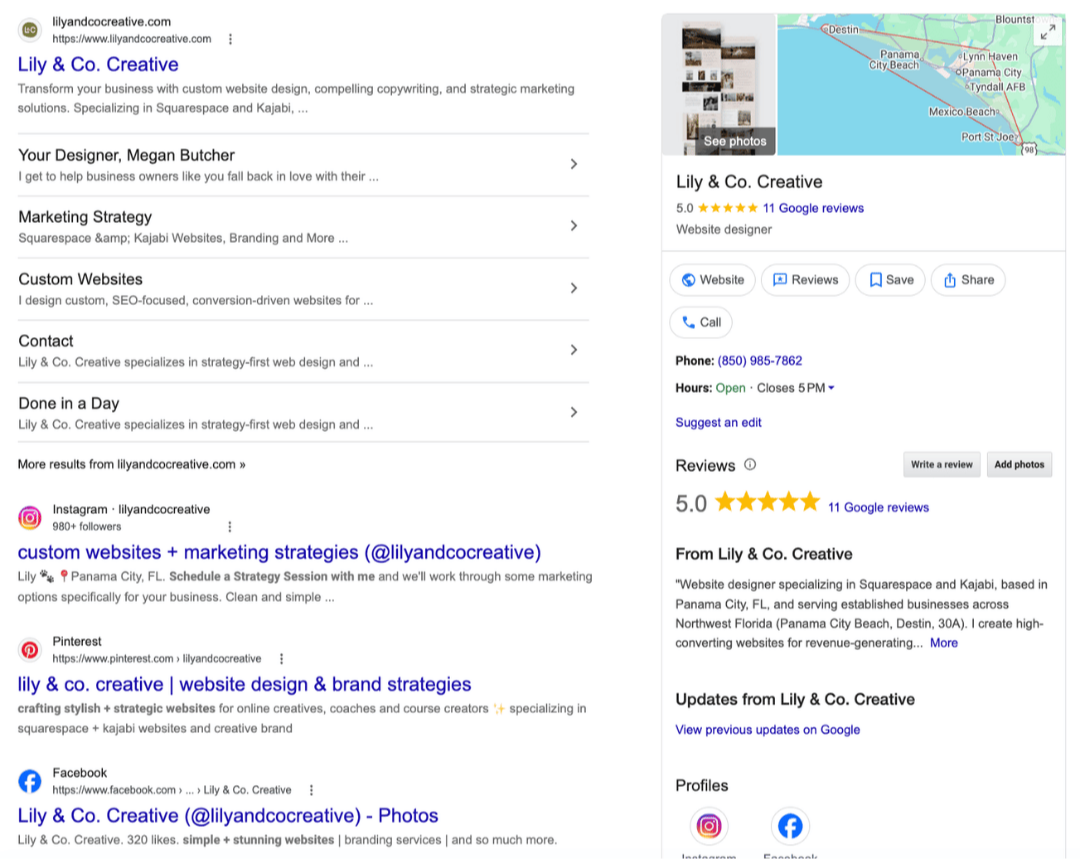The width and height of the screenshot is (1080, 861).
Task: Expand Contact sitelink arrow
Action: tap(574, 350)
